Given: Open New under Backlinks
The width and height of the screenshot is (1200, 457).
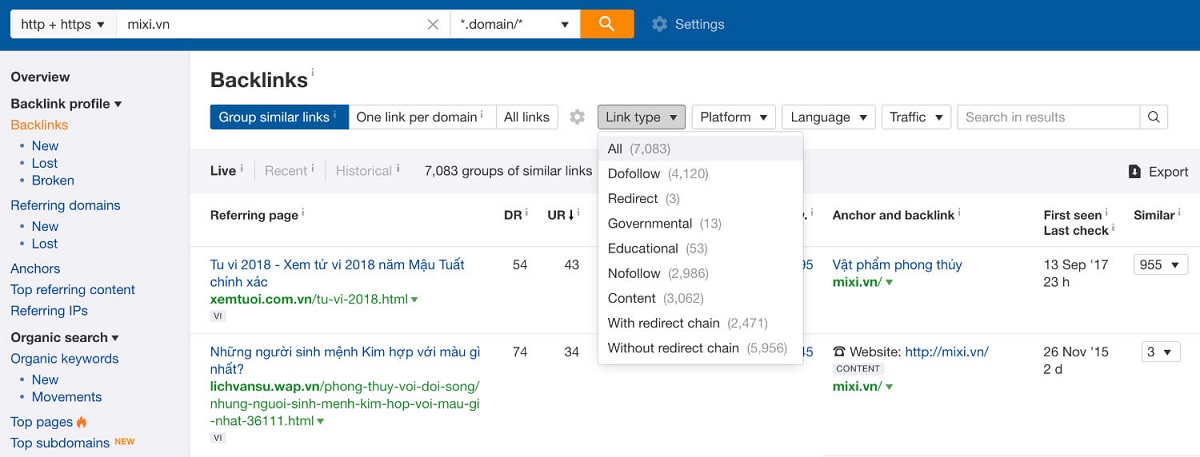Looking at the screenshot, I should click(45, 146).
